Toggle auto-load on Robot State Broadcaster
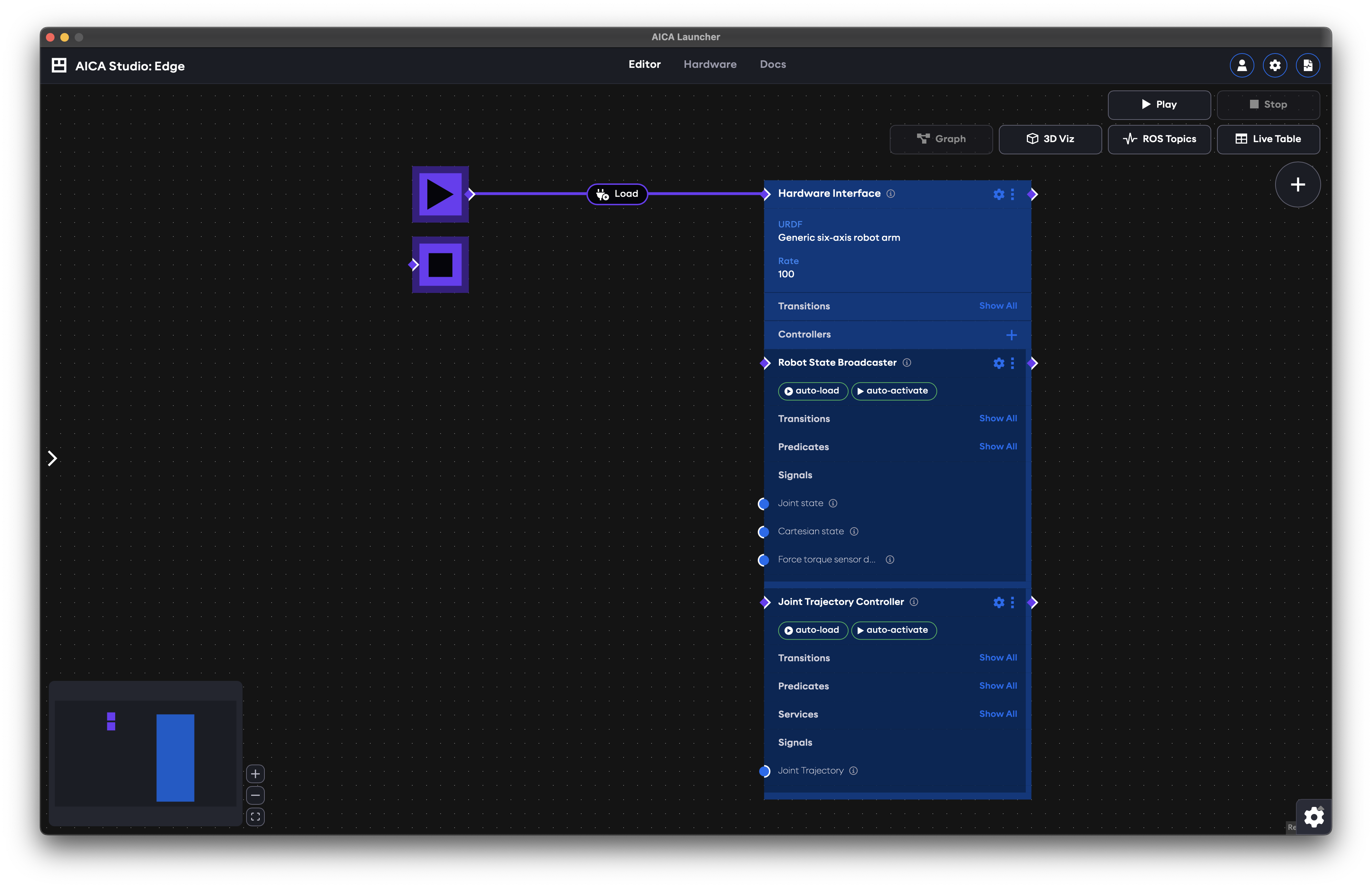Viewport: 1372px width, 888px height. [x=813, y=391]
